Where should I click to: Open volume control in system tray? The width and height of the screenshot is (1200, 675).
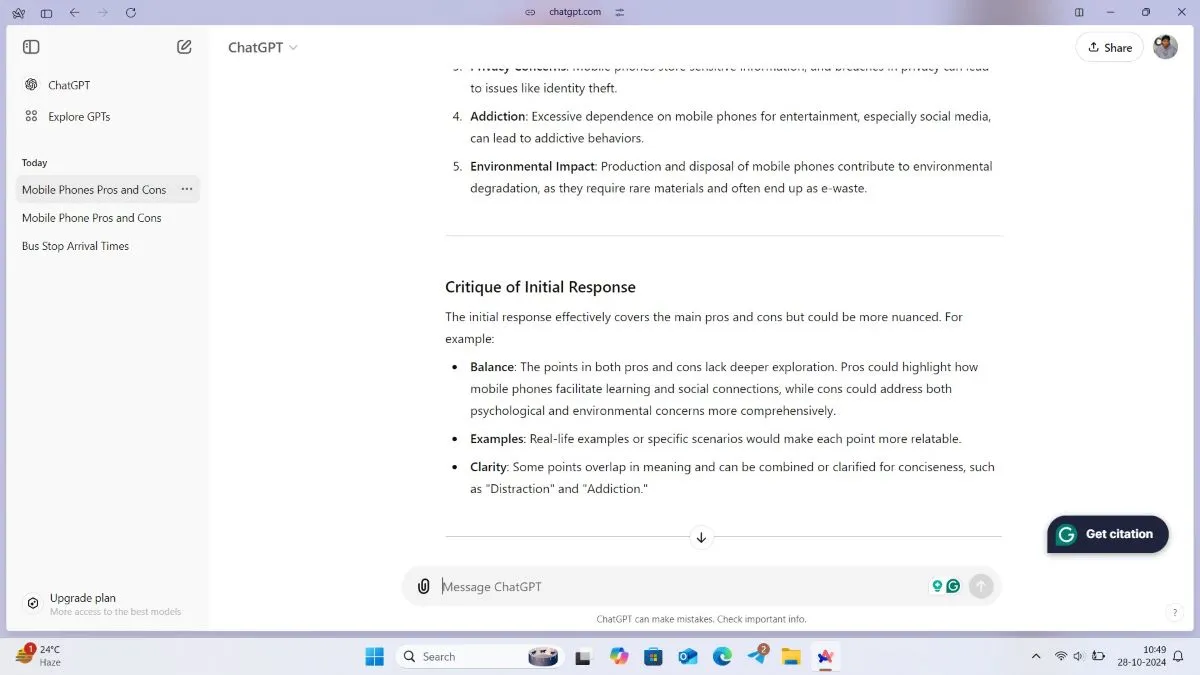pyautogui.click(x=1079, y=657)
